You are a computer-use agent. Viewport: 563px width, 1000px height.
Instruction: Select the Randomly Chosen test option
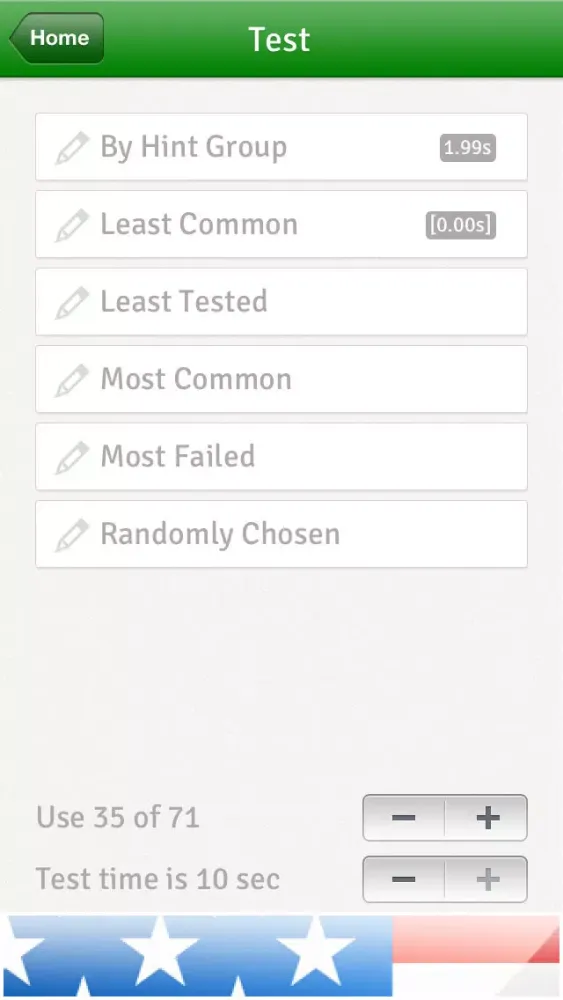point(281,534)
